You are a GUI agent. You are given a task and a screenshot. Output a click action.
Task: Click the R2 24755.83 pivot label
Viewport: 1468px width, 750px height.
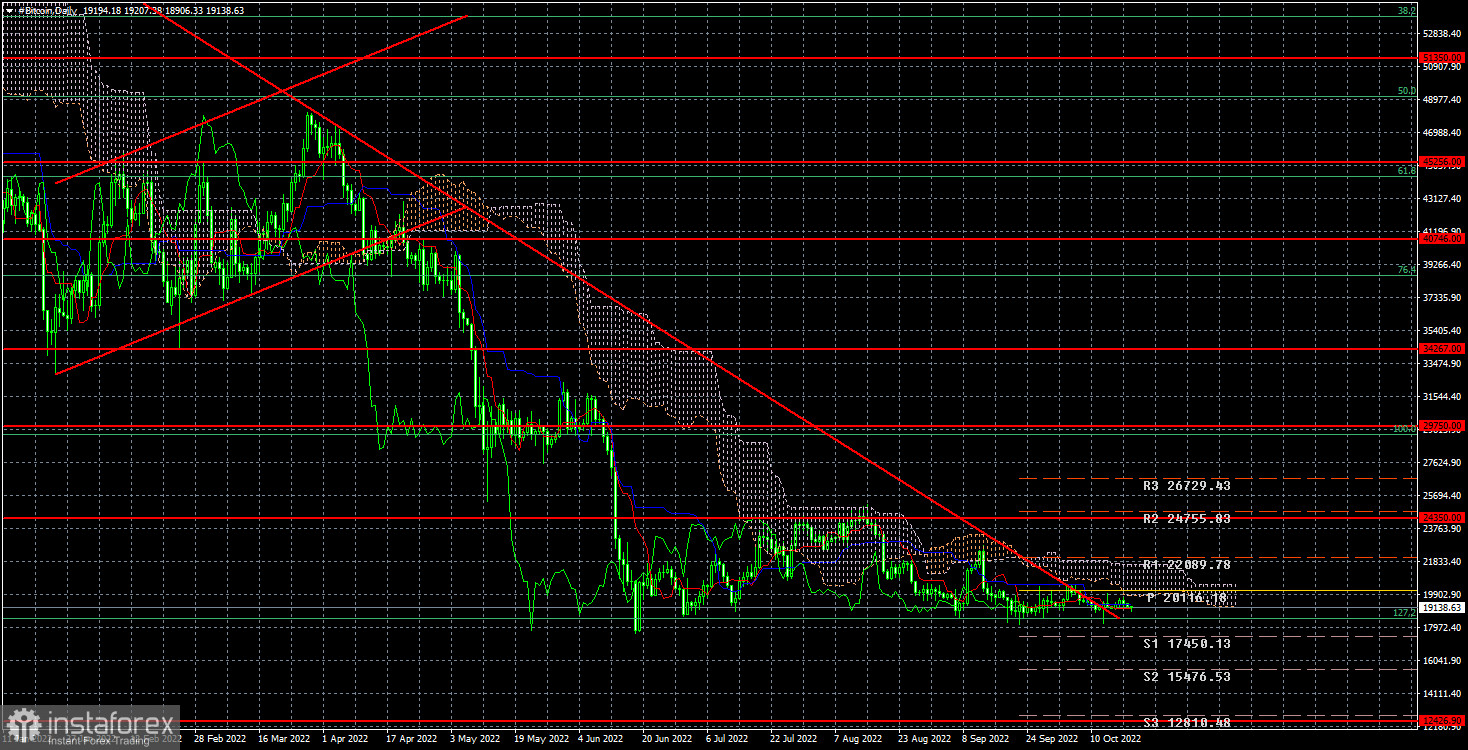(1187, 519)
